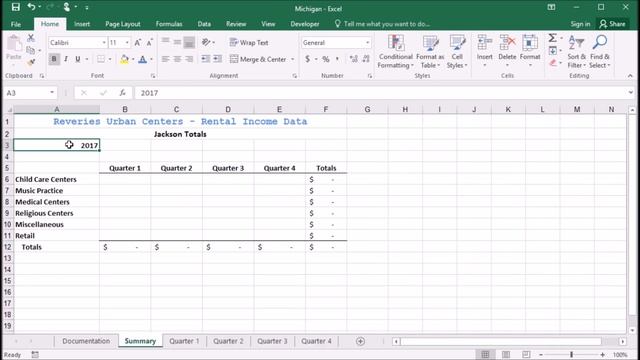Click the Save icon in quick access toolbar
The height and width of the screenshot is (360, 640).
(16, 7)
